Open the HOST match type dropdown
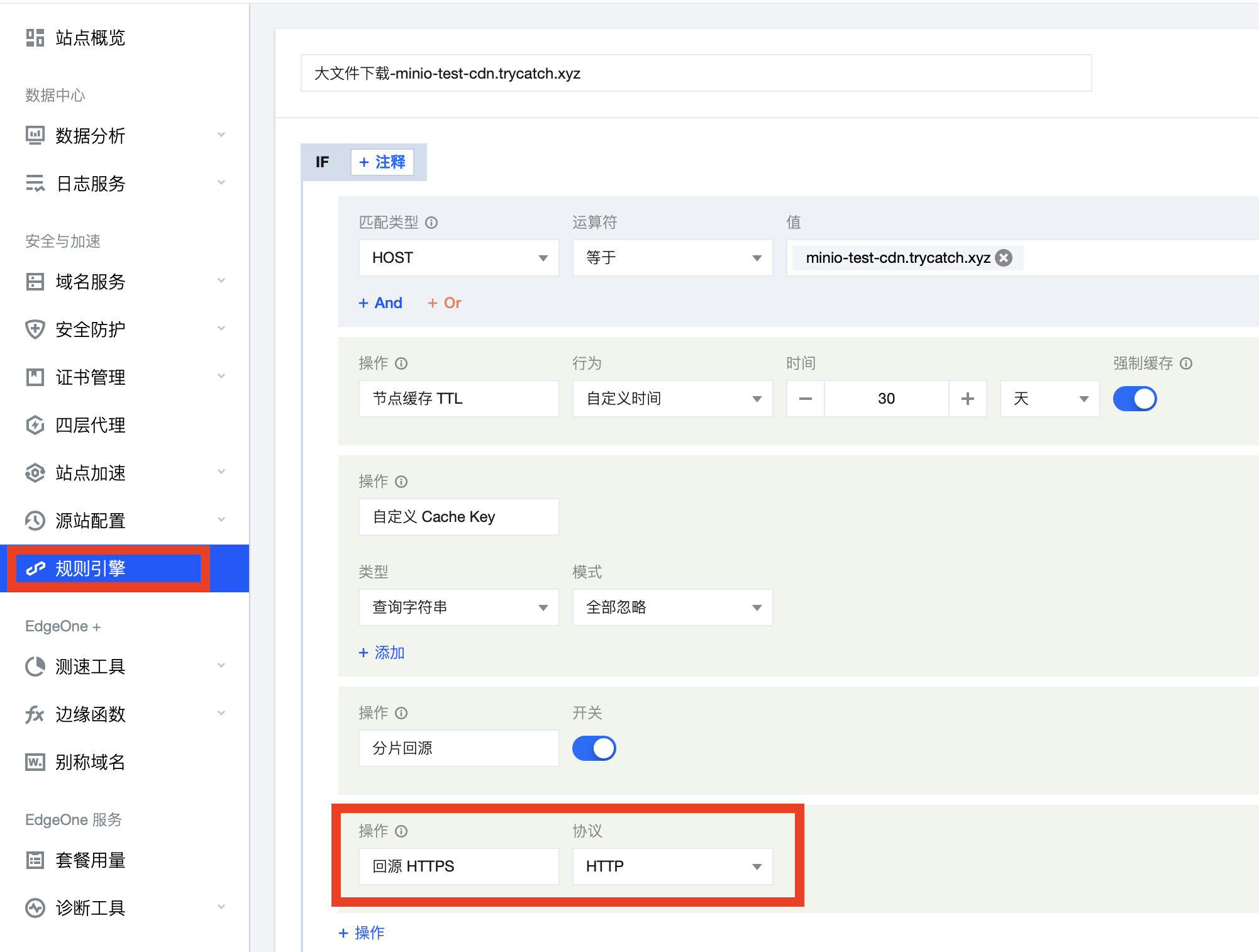This screenshot has width=1259, height=952. point(458,257)
